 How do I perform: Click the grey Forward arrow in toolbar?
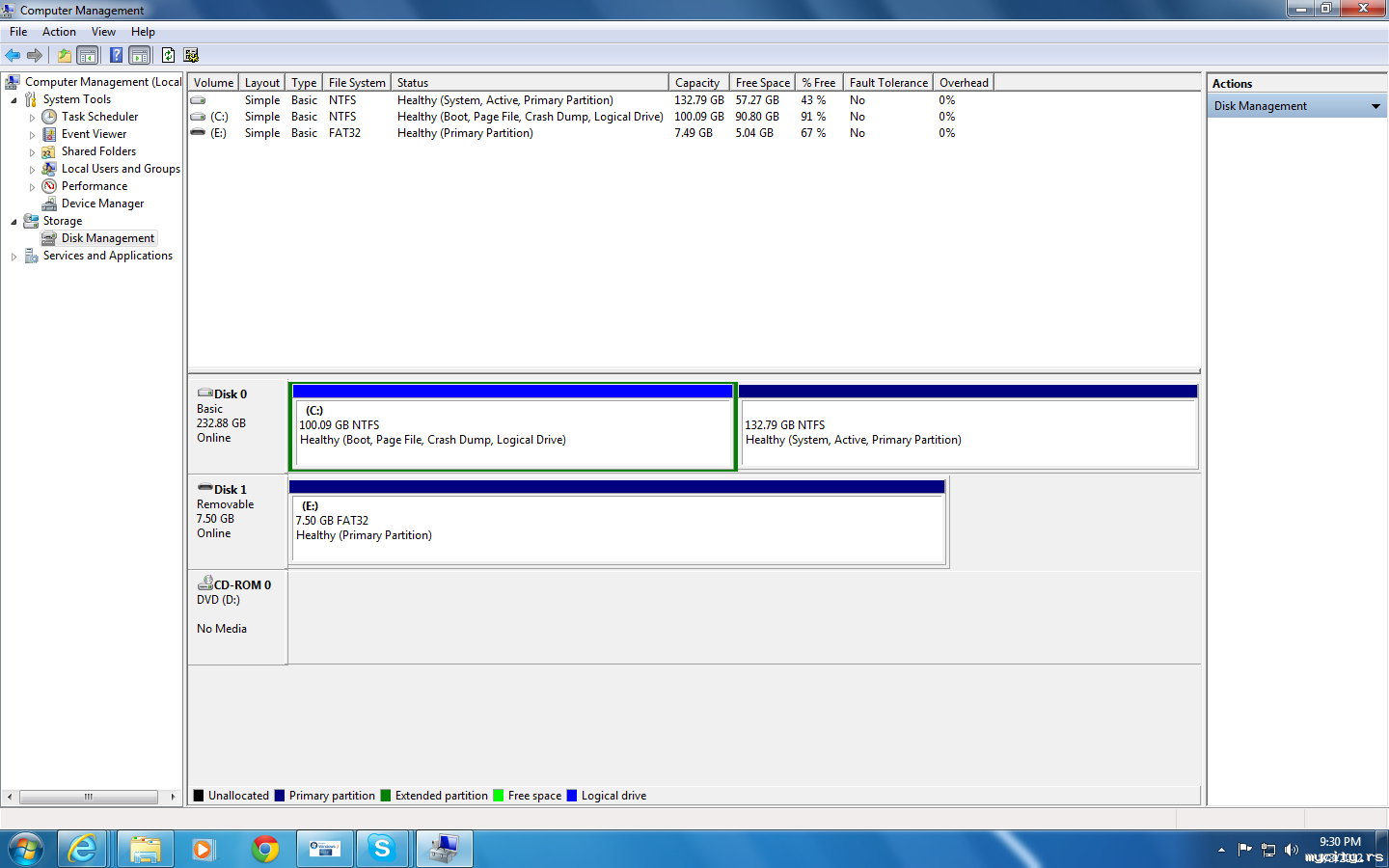(x=35, y=55)
